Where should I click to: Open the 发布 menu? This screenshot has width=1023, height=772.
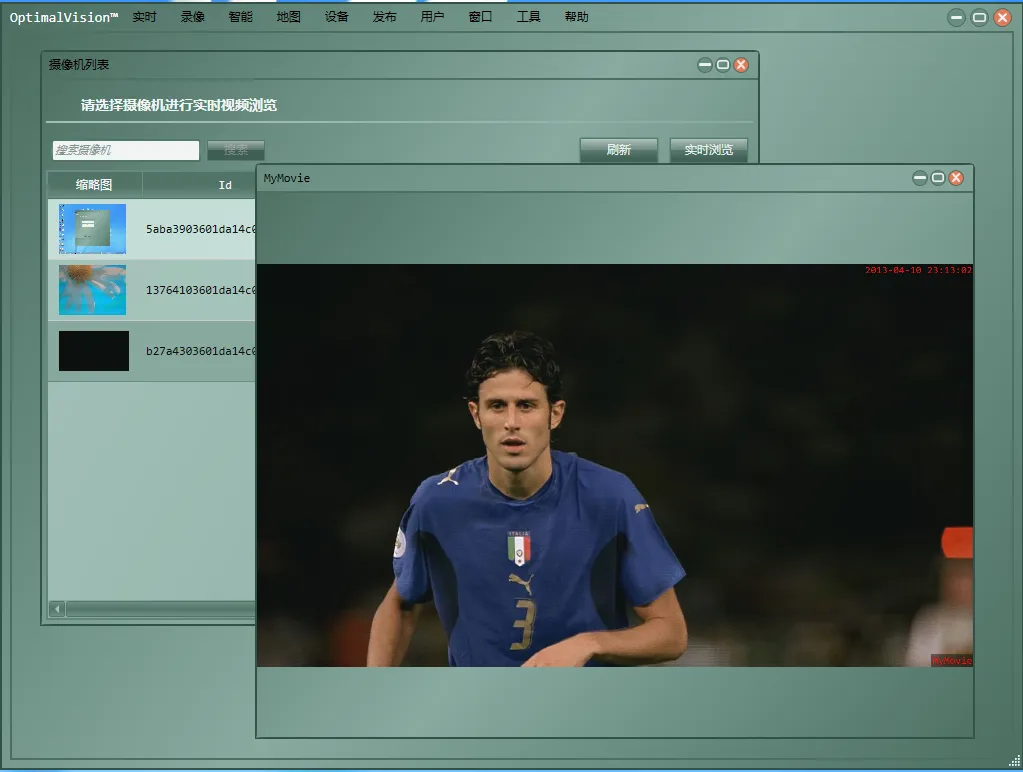pos(384,17)
